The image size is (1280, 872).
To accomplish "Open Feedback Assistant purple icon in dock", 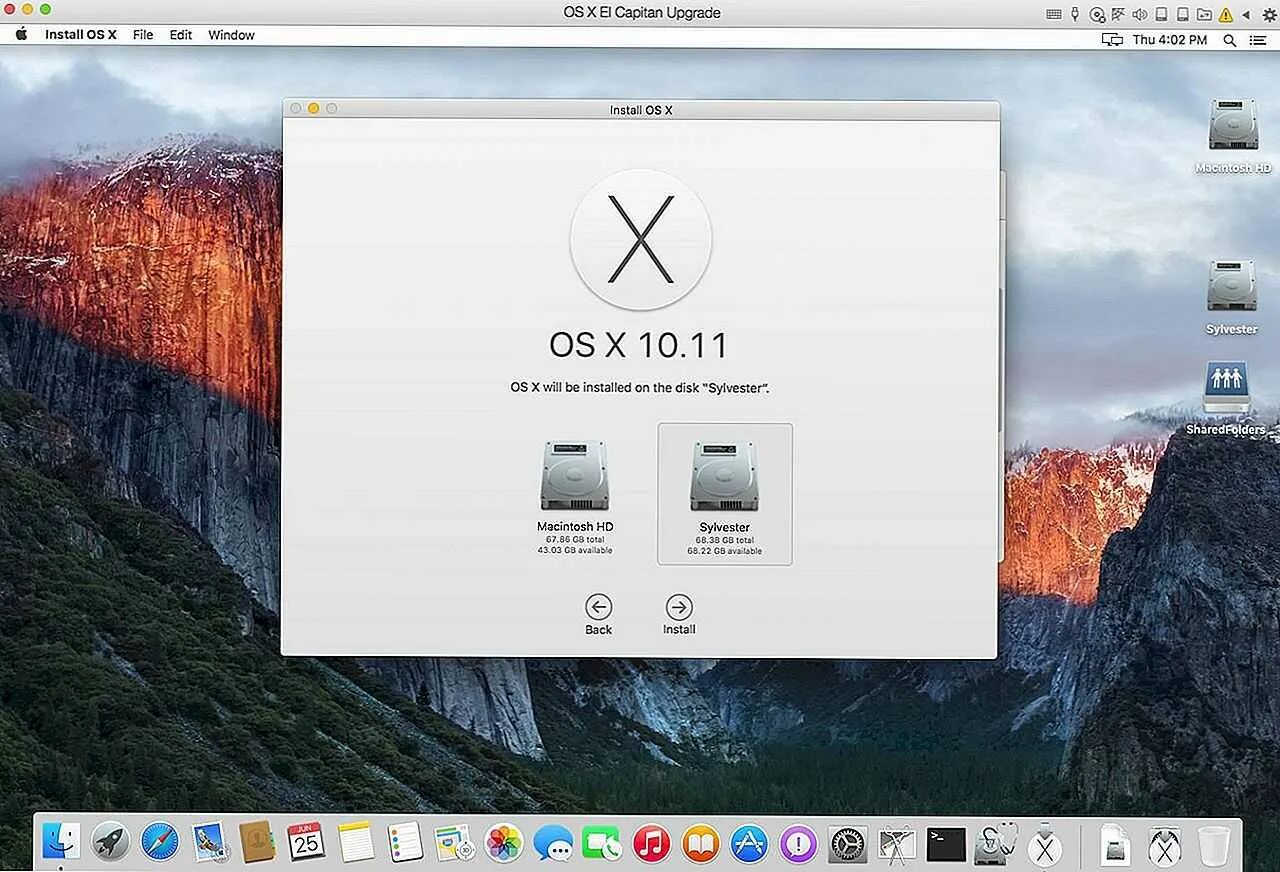I will click(798, 842).
